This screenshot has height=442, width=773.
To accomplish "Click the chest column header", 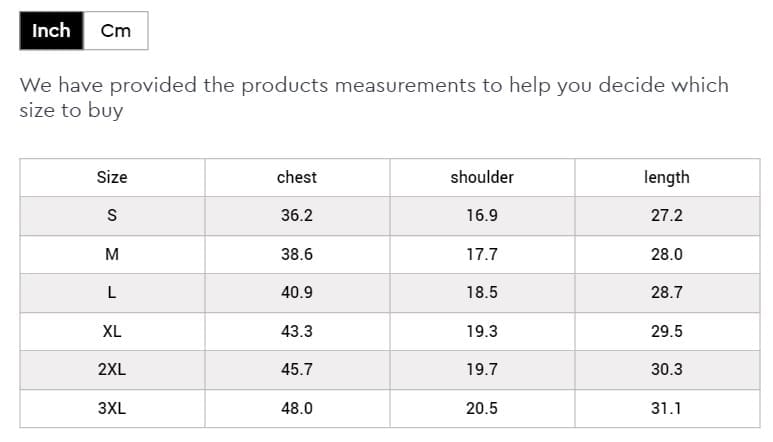I will (297, 177).
